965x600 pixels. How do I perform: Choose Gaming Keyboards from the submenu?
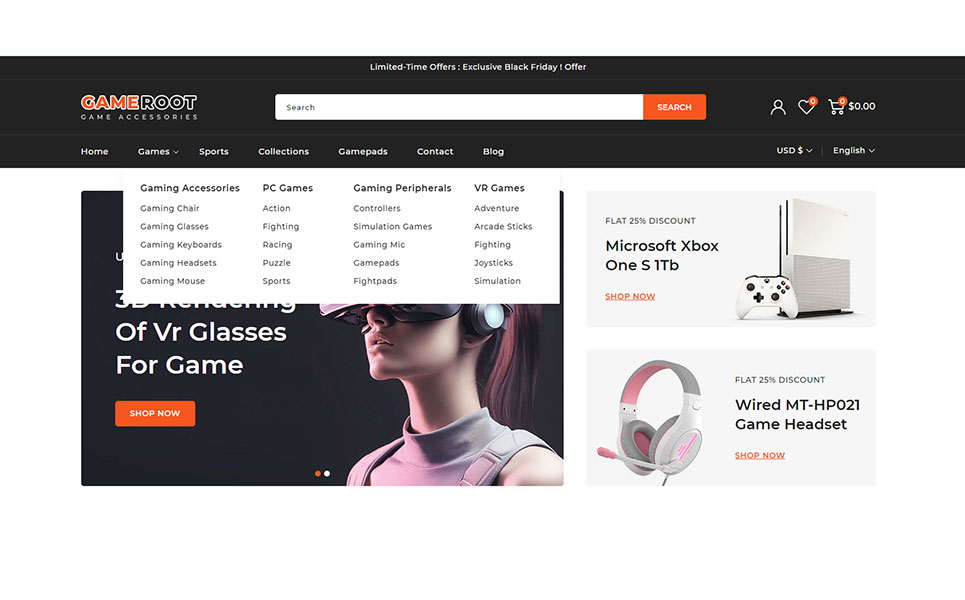tap(181, 244)
